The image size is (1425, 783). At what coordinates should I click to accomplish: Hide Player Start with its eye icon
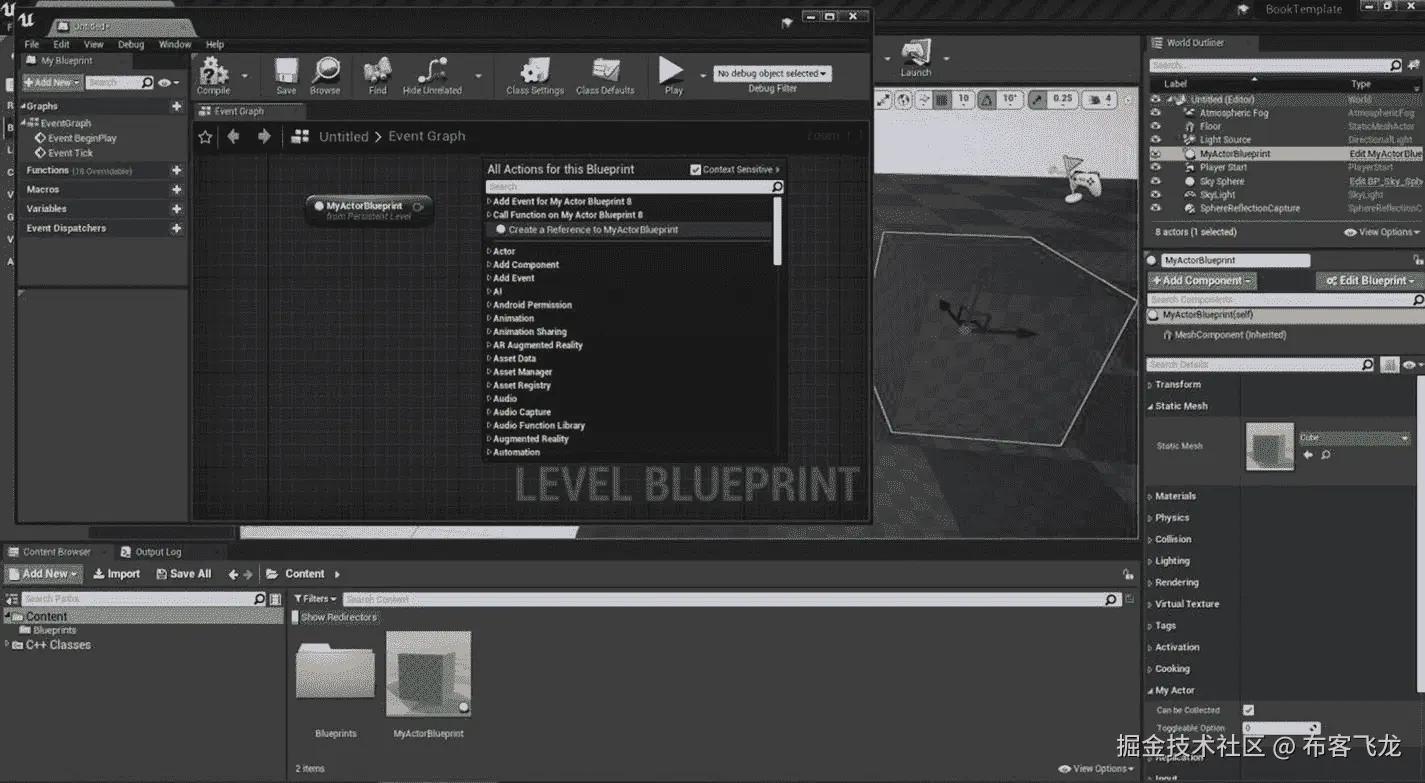coord(1156,168)
